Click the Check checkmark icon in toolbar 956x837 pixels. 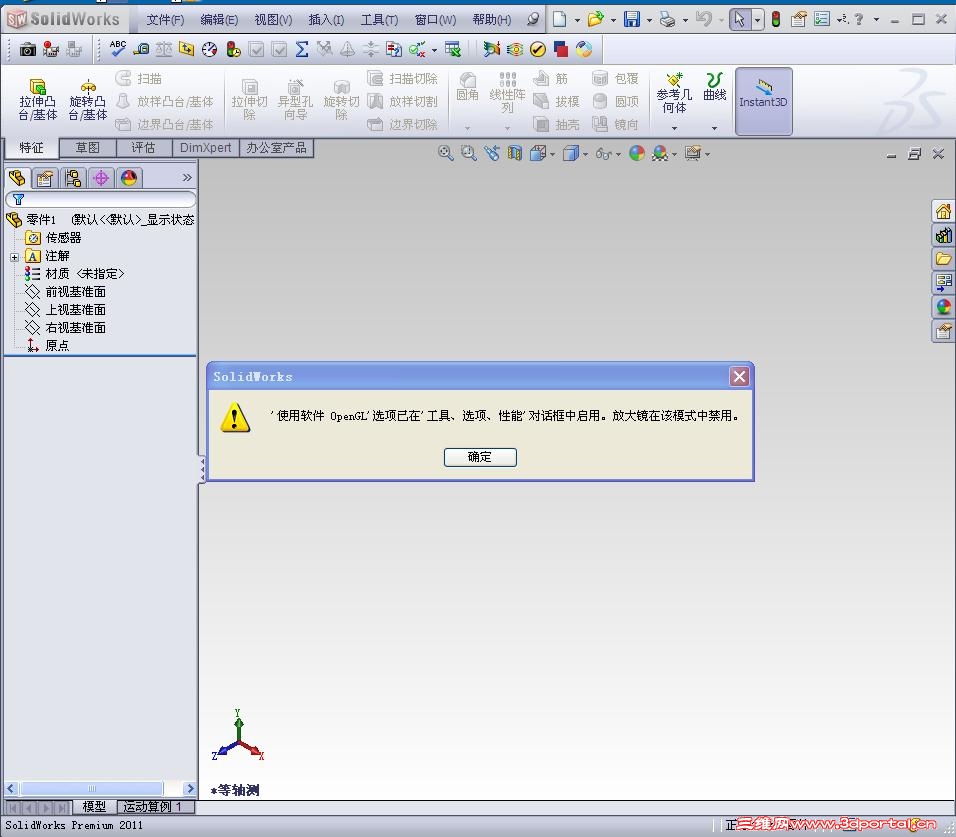point(537,49)
